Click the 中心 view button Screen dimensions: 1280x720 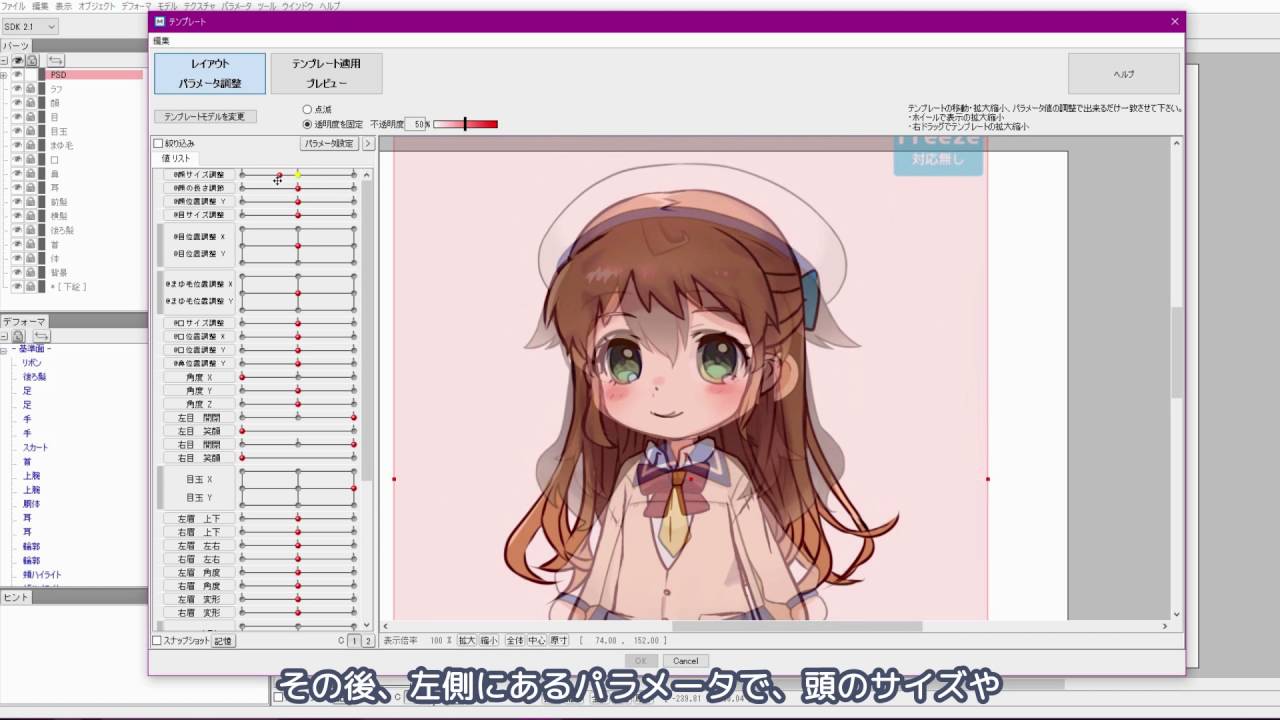[536, 640]
